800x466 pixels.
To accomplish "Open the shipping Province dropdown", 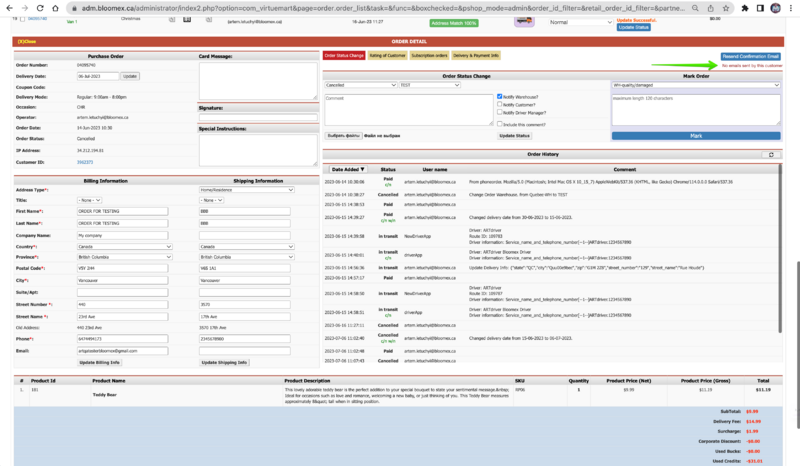I will [246, 257].
